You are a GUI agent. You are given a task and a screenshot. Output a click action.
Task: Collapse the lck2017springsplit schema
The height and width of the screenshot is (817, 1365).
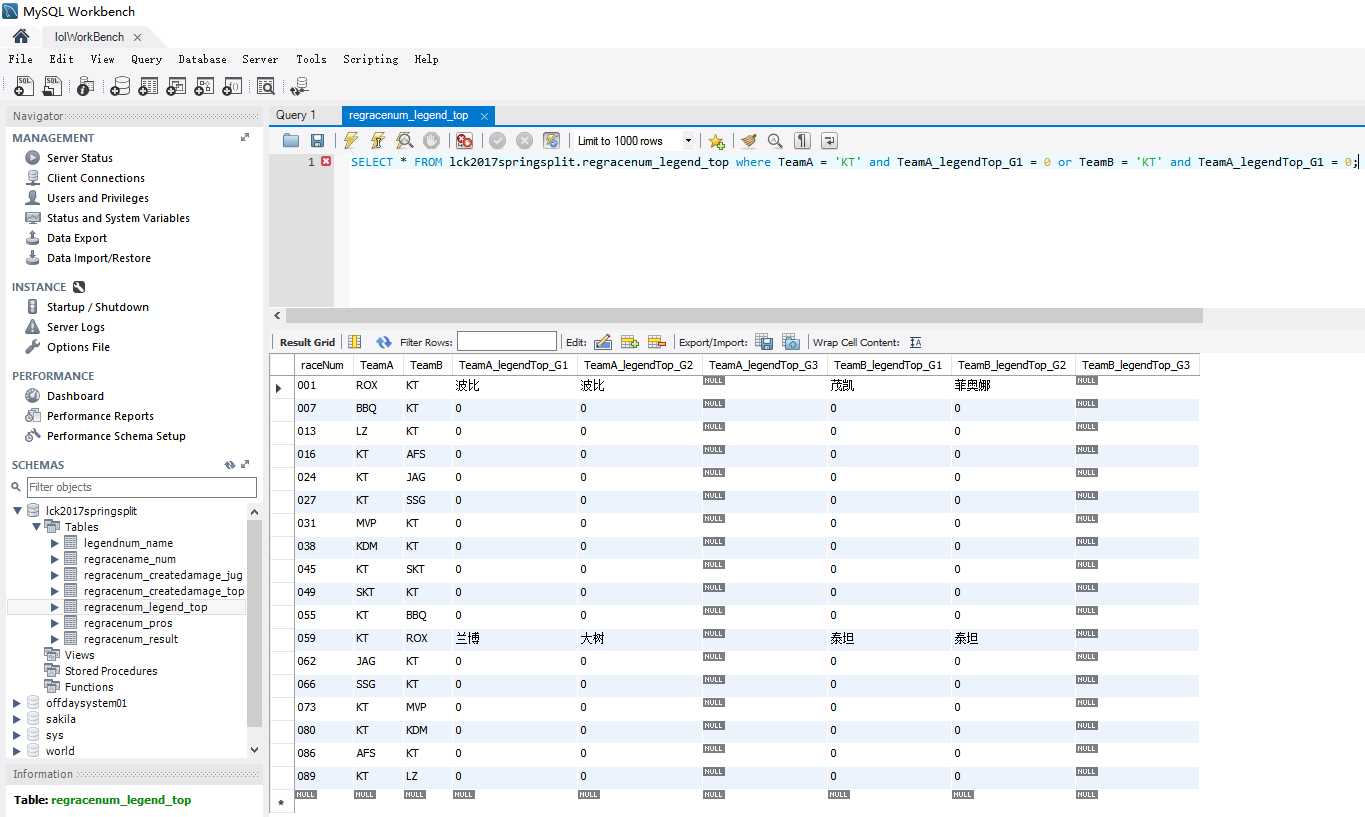point(17,511)
